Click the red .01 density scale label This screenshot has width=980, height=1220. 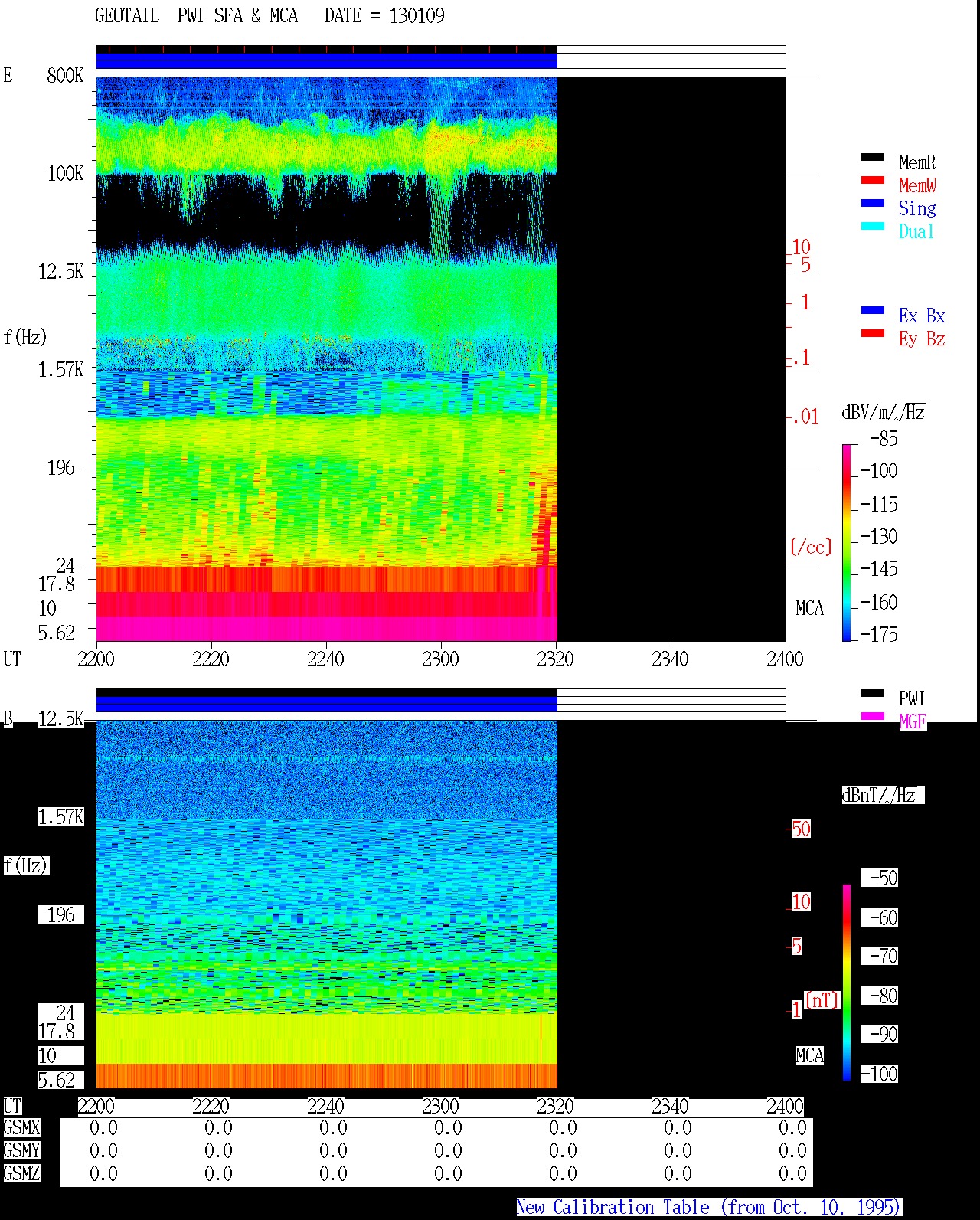tap(805, 417)
